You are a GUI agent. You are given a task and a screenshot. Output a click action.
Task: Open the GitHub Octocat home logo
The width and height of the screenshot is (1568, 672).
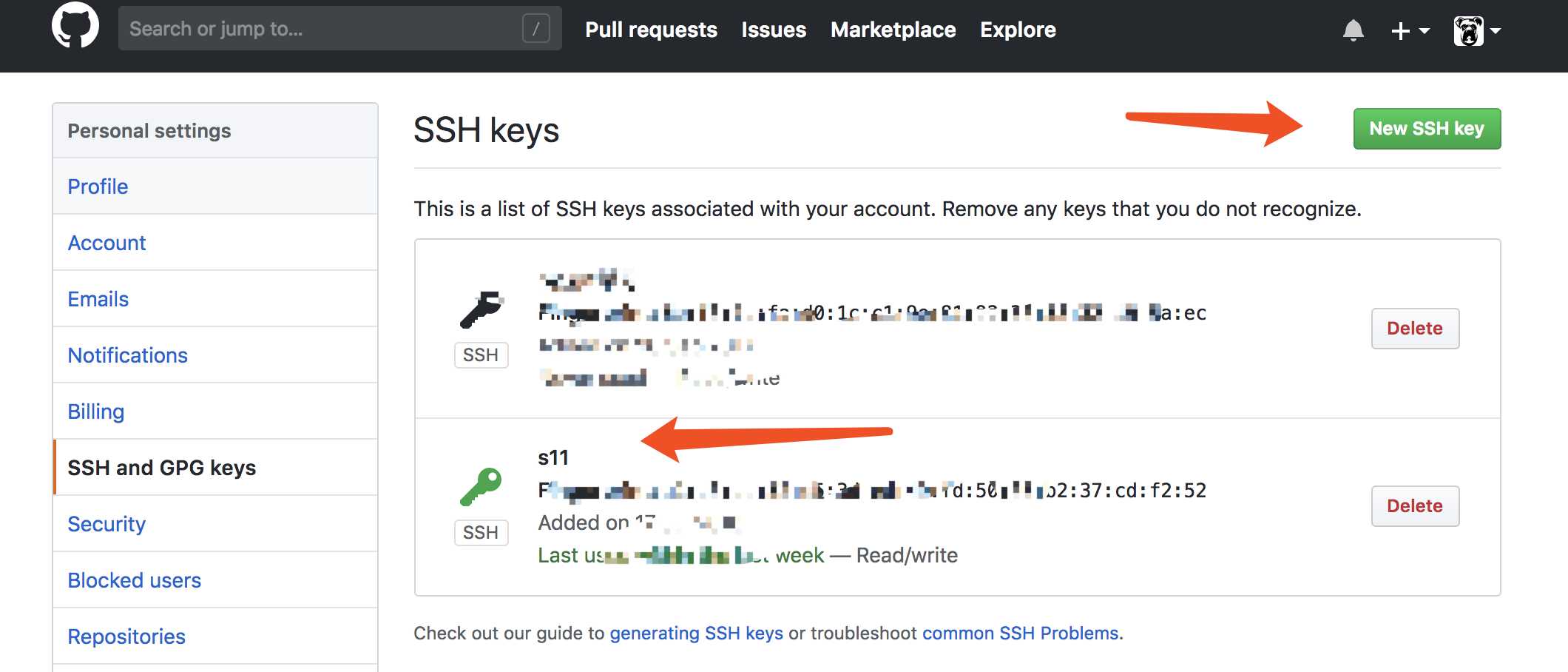tap(75, 26)
